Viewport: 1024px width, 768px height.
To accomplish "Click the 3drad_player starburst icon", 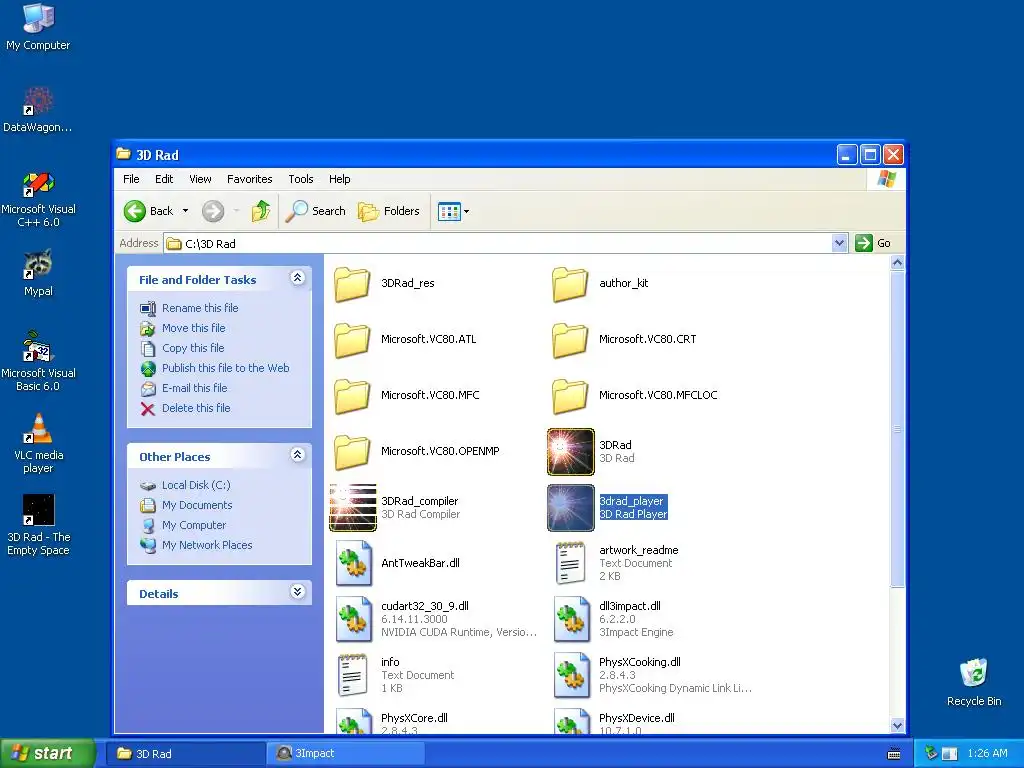I will [x=571, y=507].
